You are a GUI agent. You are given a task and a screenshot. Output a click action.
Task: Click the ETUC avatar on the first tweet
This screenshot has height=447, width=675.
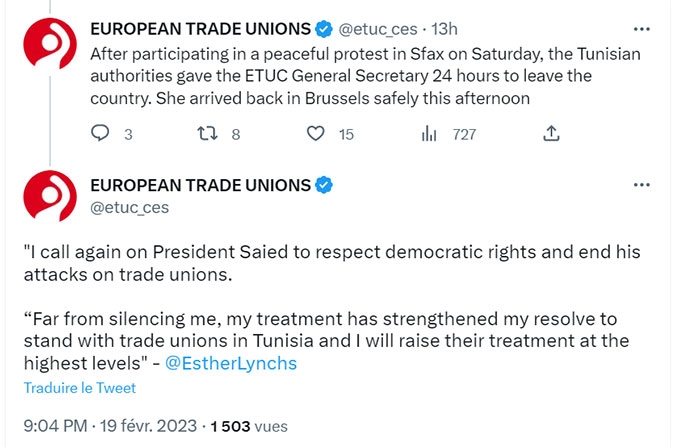coord(50,43)
